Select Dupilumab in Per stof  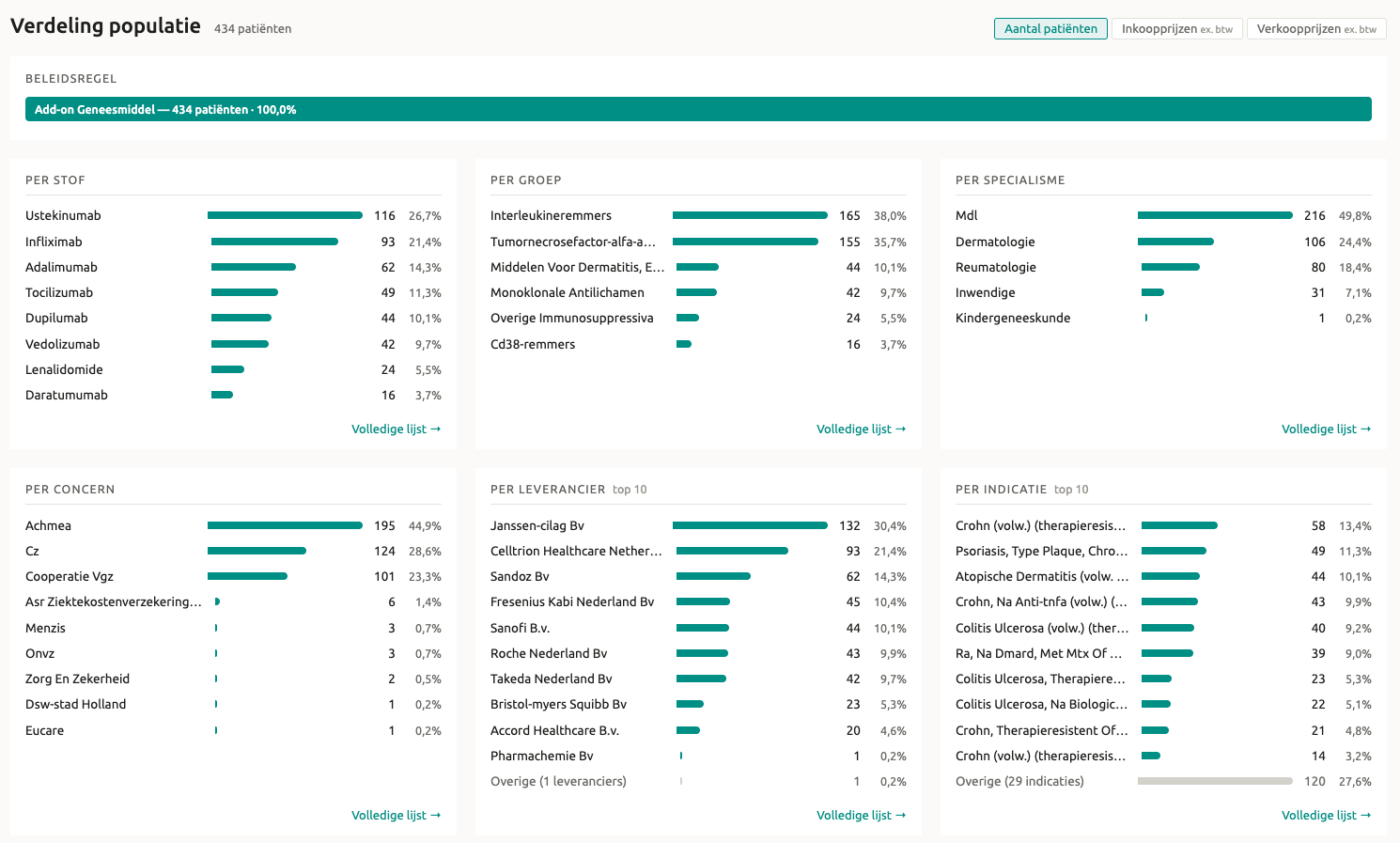click(233, 319)
